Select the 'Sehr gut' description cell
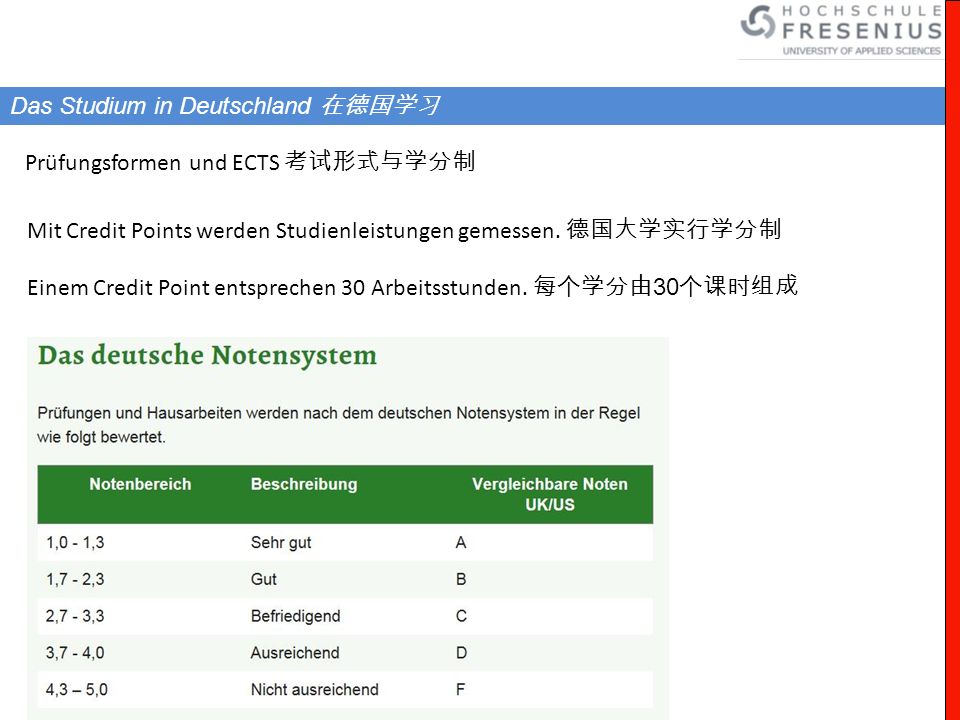 click(x=281, y=542)
